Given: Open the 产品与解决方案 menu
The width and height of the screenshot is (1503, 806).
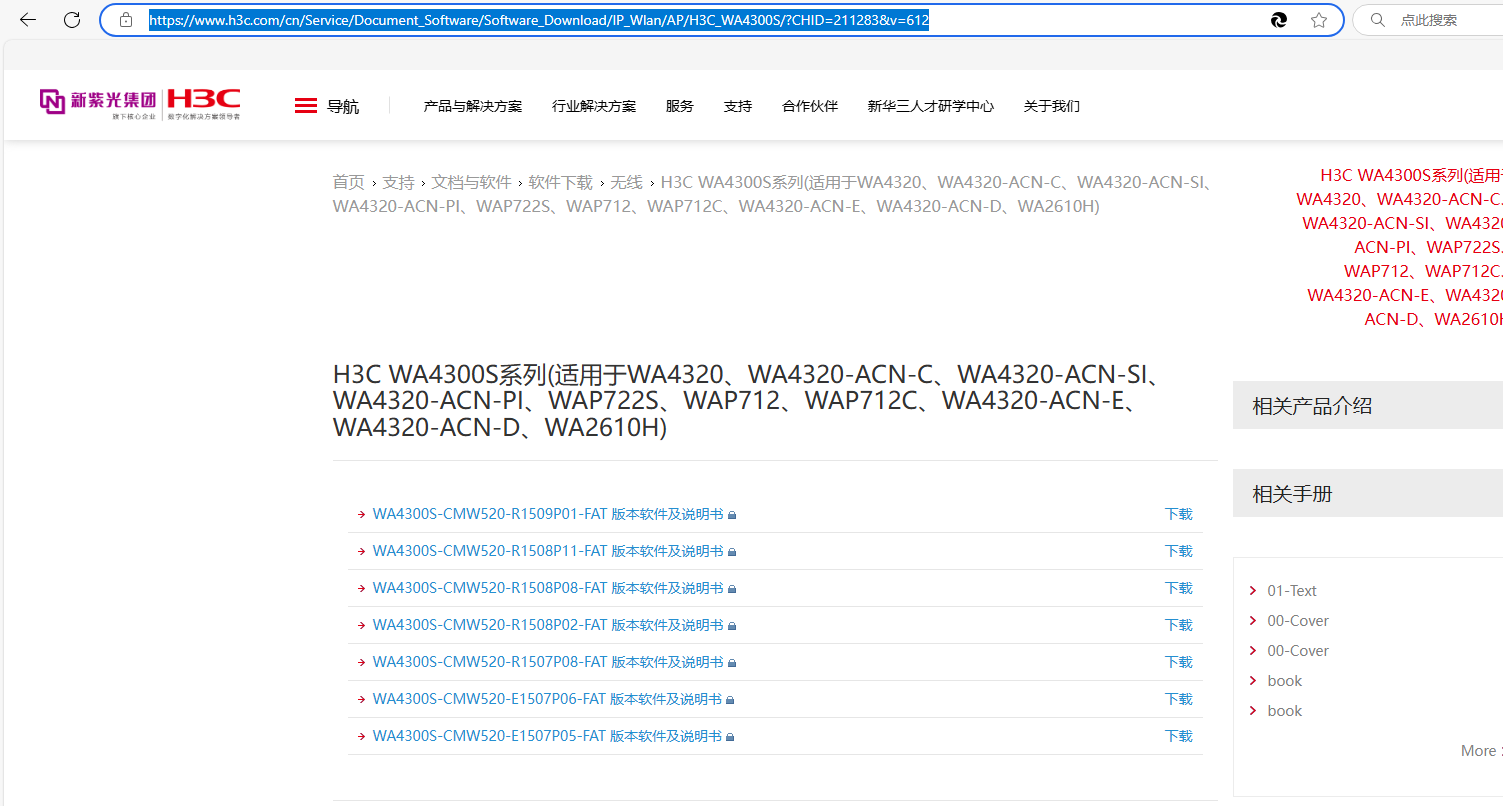Looking at the screenshot, I should tap(473, 106).
